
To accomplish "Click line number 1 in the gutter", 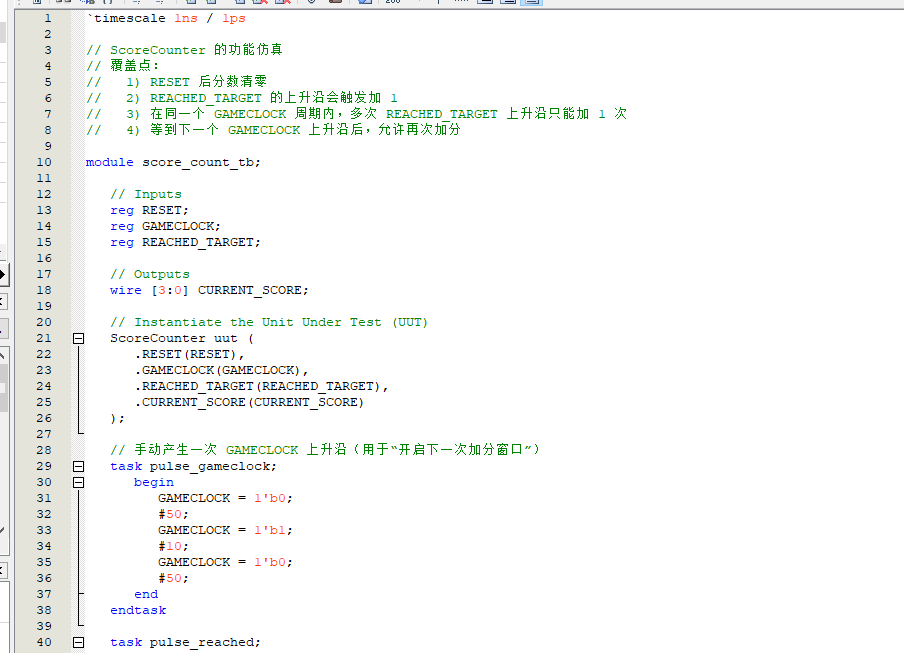I will pos(48,18).
